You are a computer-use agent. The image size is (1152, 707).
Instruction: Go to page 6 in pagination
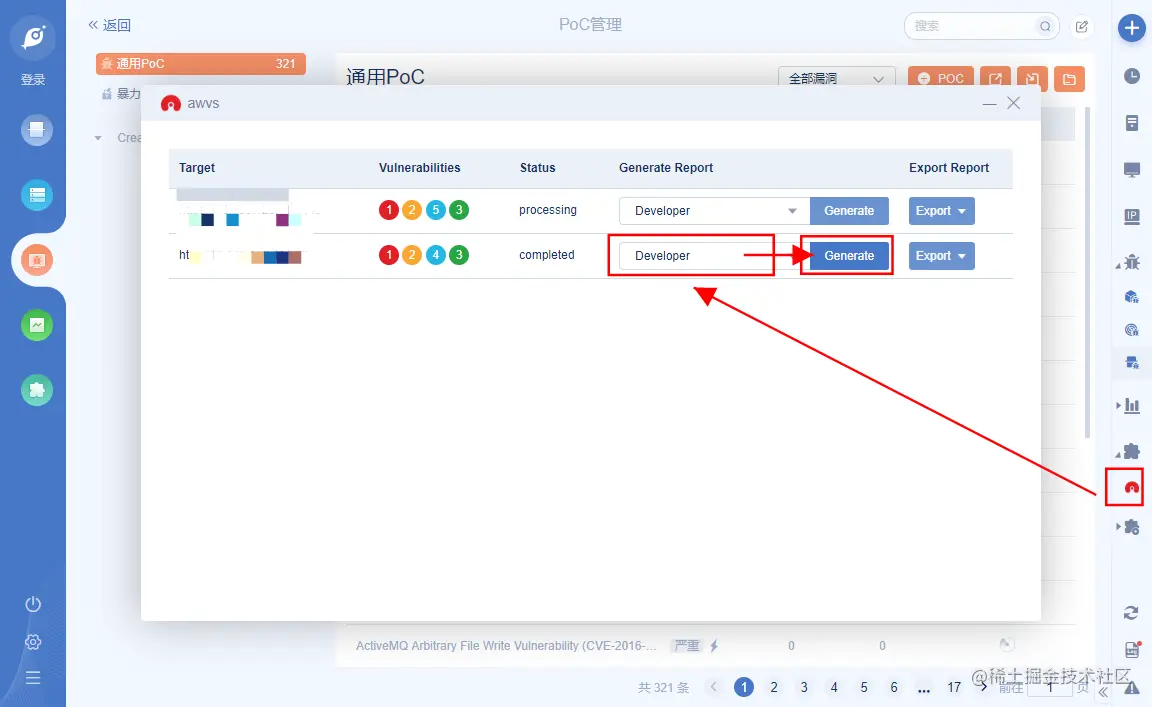[x=893, y=687]
